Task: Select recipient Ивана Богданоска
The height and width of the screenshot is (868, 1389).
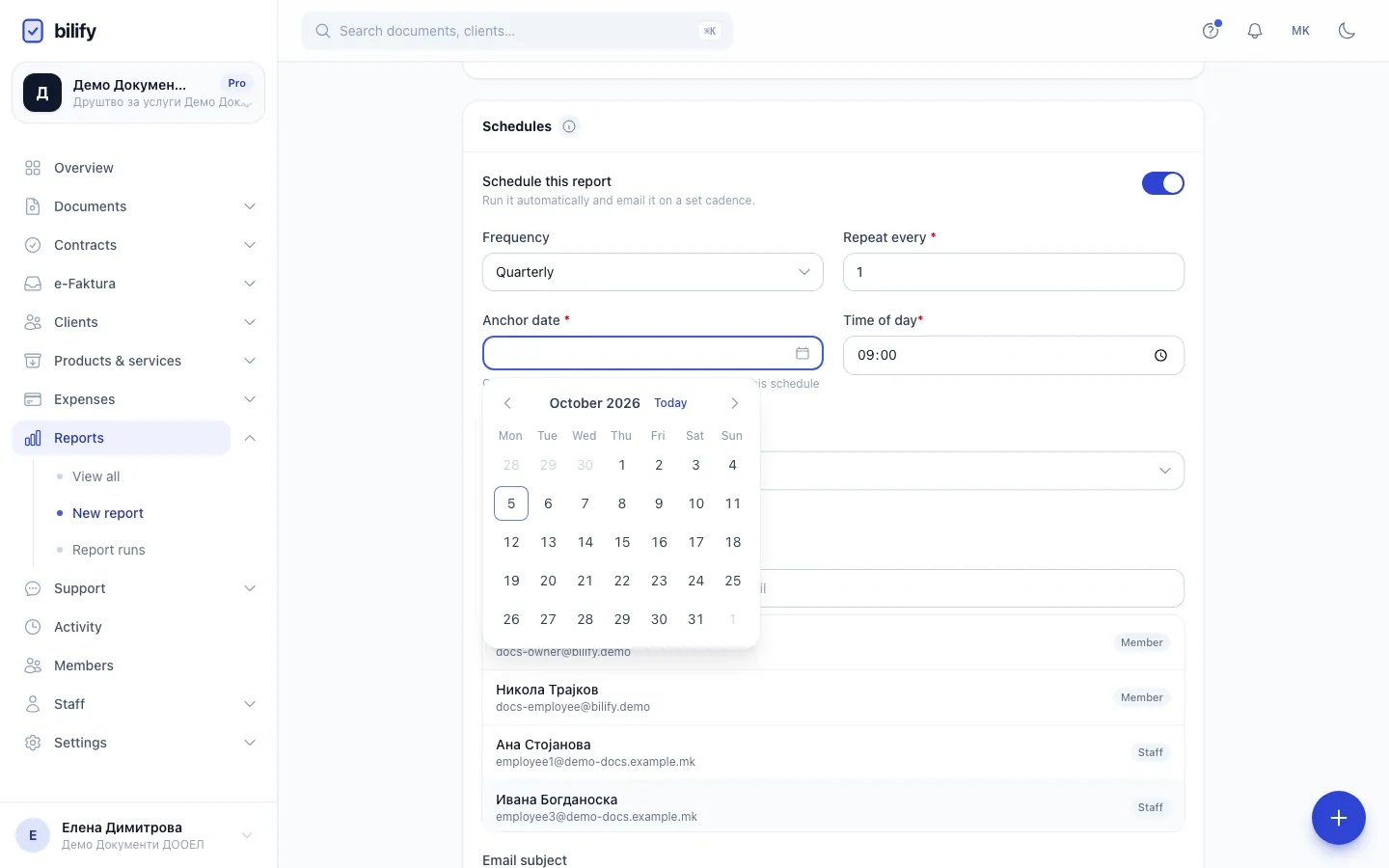Action: 833,807
